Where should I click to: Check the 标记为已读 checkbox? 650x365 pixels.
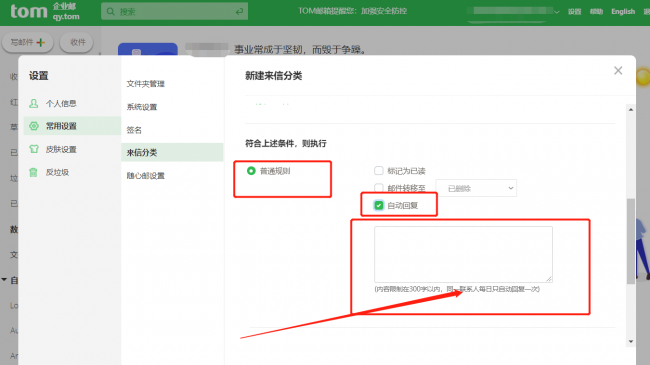click(x=378, y=170)
